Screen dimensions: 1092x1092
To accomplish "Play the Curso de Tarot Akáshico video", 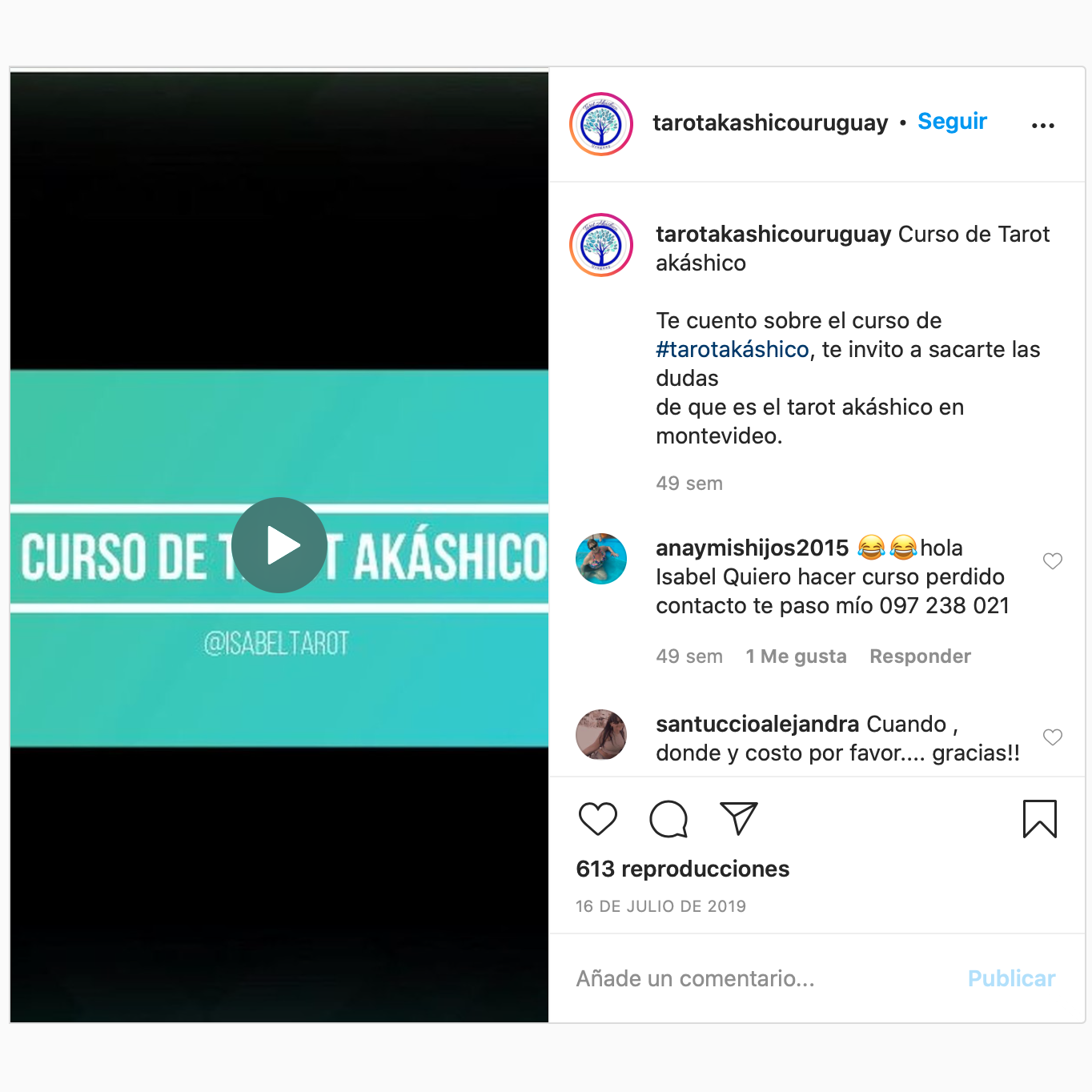I will point(279,545).
